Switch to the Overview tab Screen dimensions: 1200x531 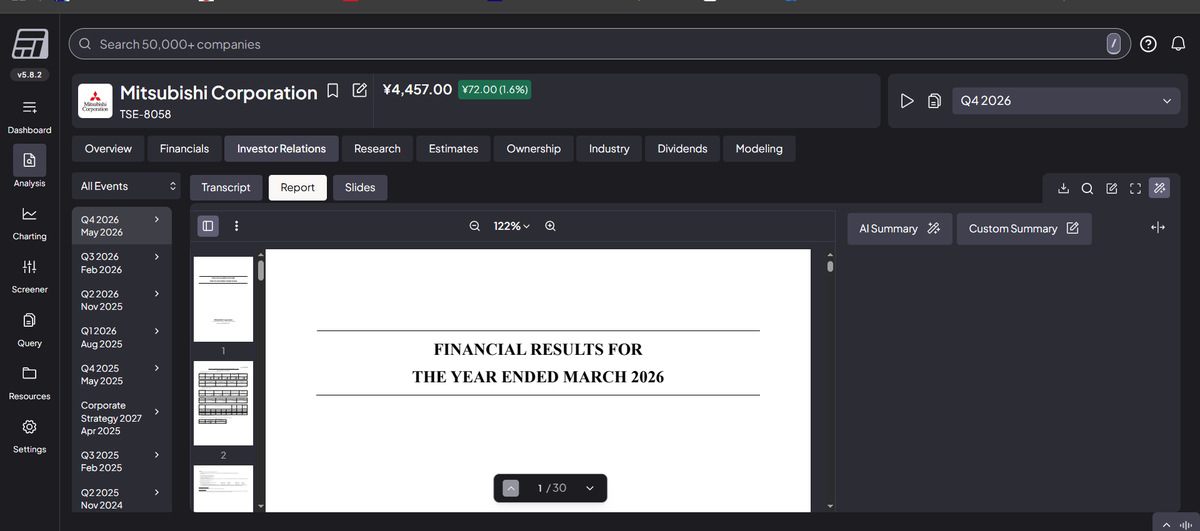pos(108,148)
